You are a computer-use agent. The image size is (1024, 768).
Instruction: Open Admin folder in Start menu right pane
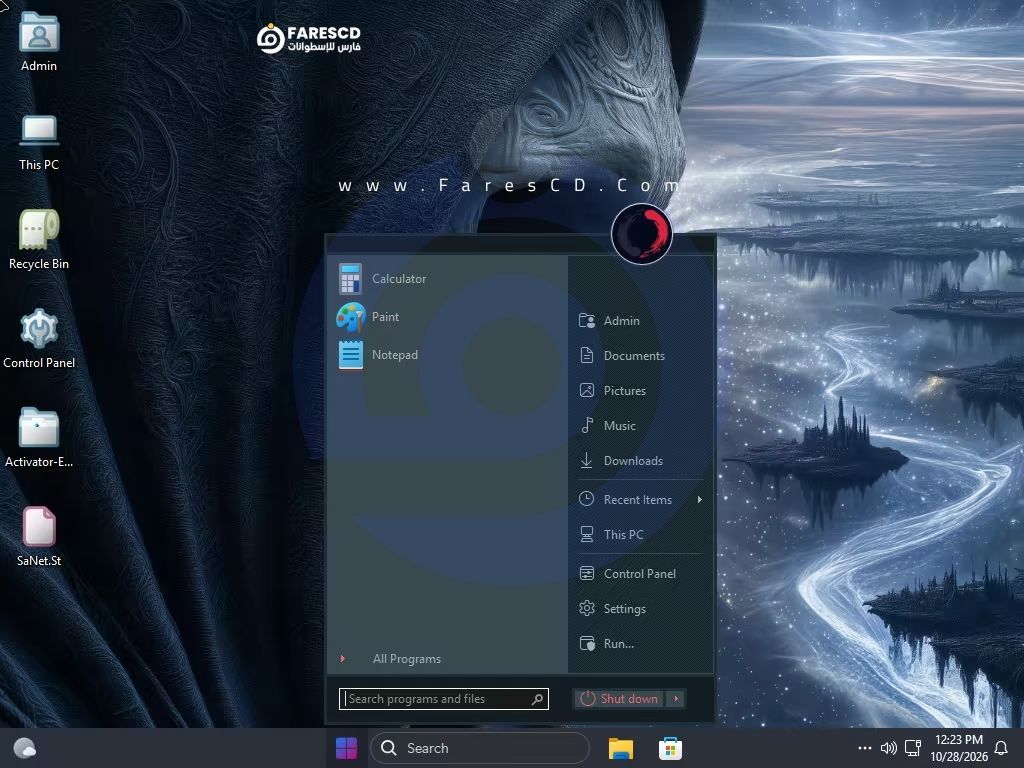pos(640,321)
